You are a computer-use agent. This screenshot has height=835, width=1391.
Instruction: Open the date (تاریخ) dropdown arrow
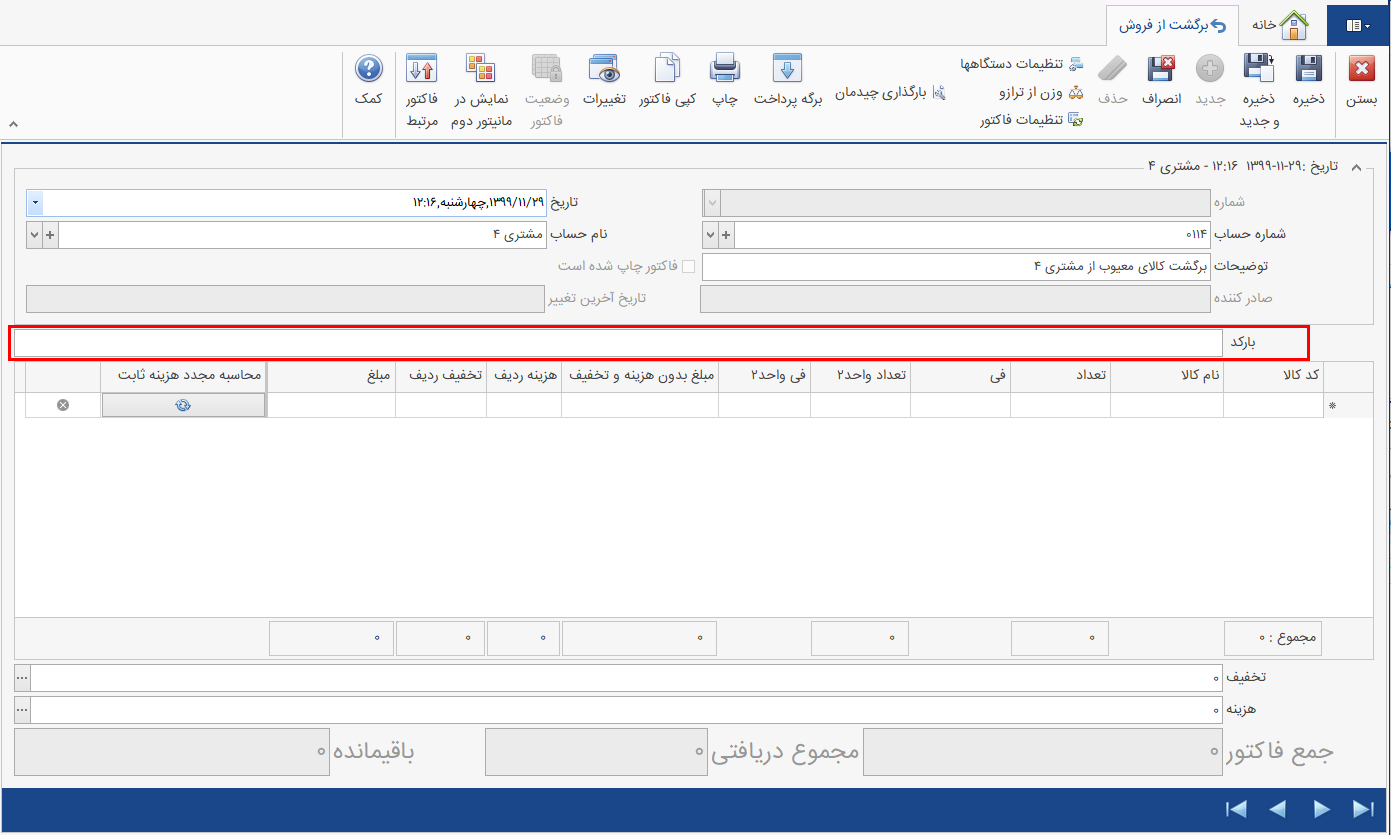[x=35, y=203]
